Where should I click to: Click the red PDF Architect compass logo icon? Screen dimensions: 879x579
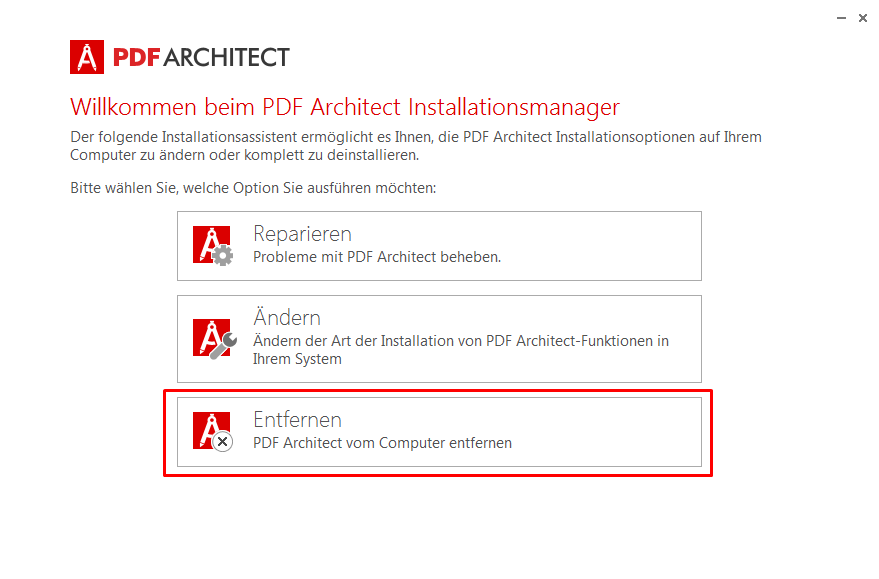pyautogui.click(x=87, y=57)
